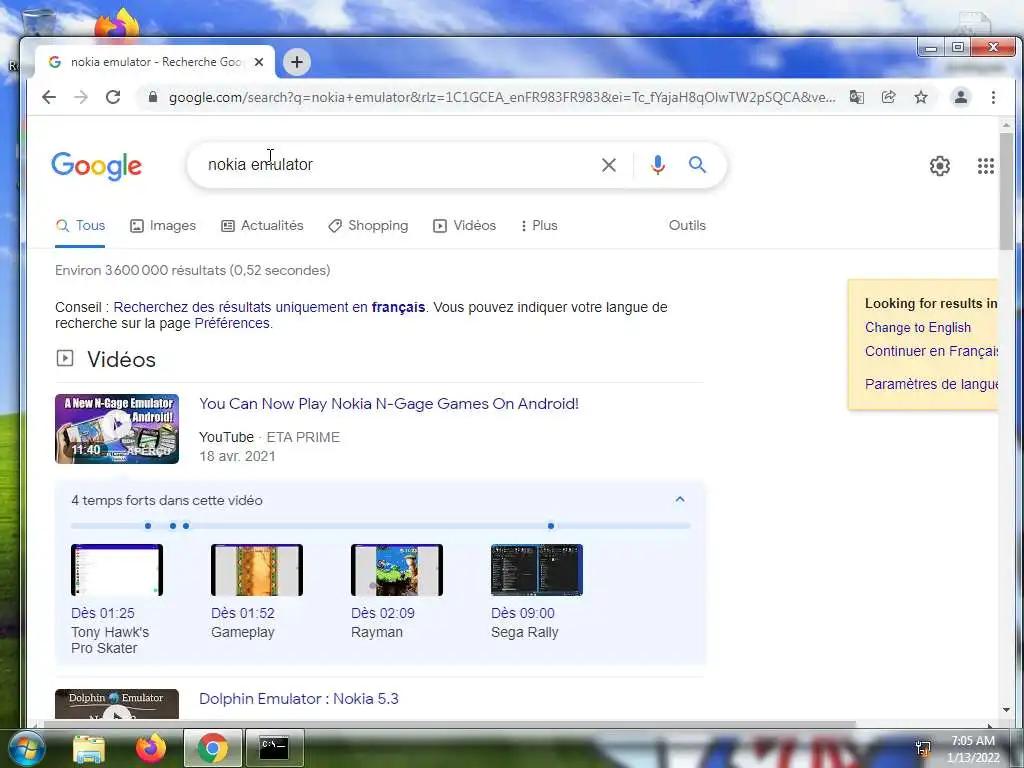Switch to the Images tab
Image resolution: width=1024 pixels, height=768 pixels.
163,226
